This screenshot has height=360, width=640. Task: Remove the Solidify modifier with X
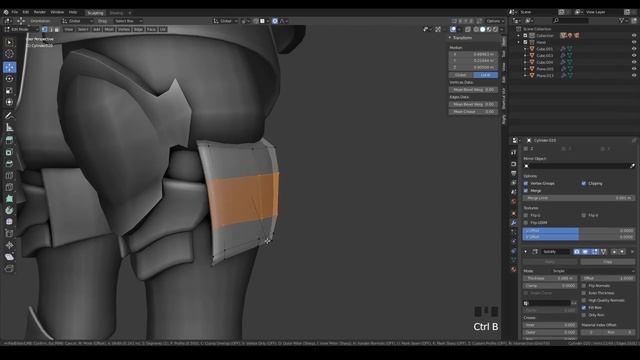(632, 252)
